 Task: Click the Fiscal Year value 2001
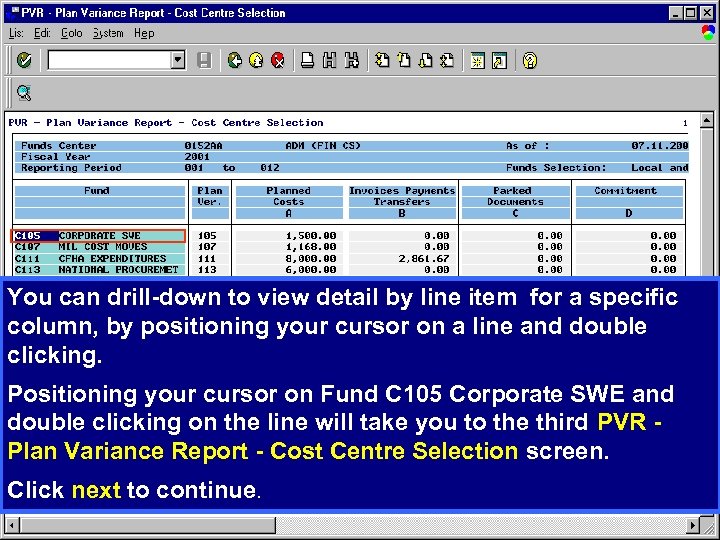197,157
